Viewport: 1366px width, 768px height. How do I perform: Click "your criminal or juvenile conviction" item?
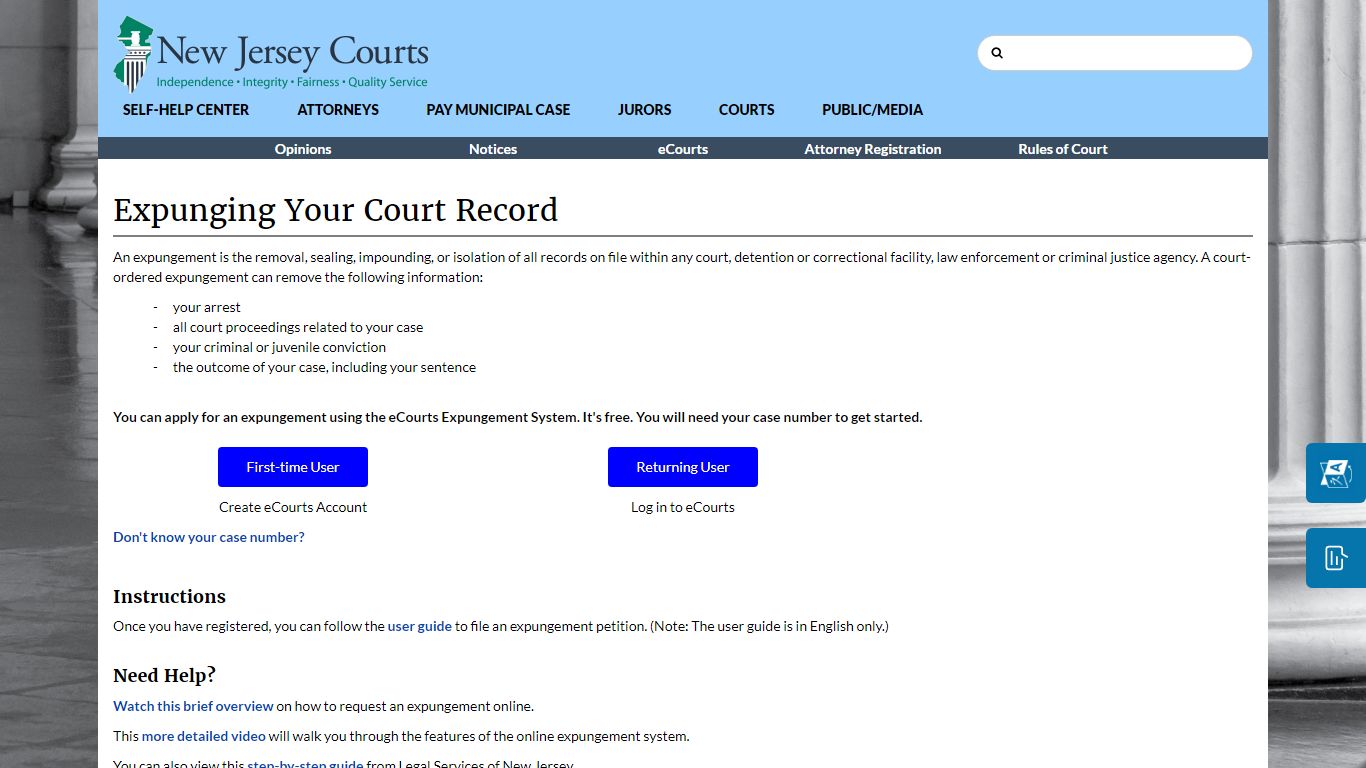pos(279,347)
